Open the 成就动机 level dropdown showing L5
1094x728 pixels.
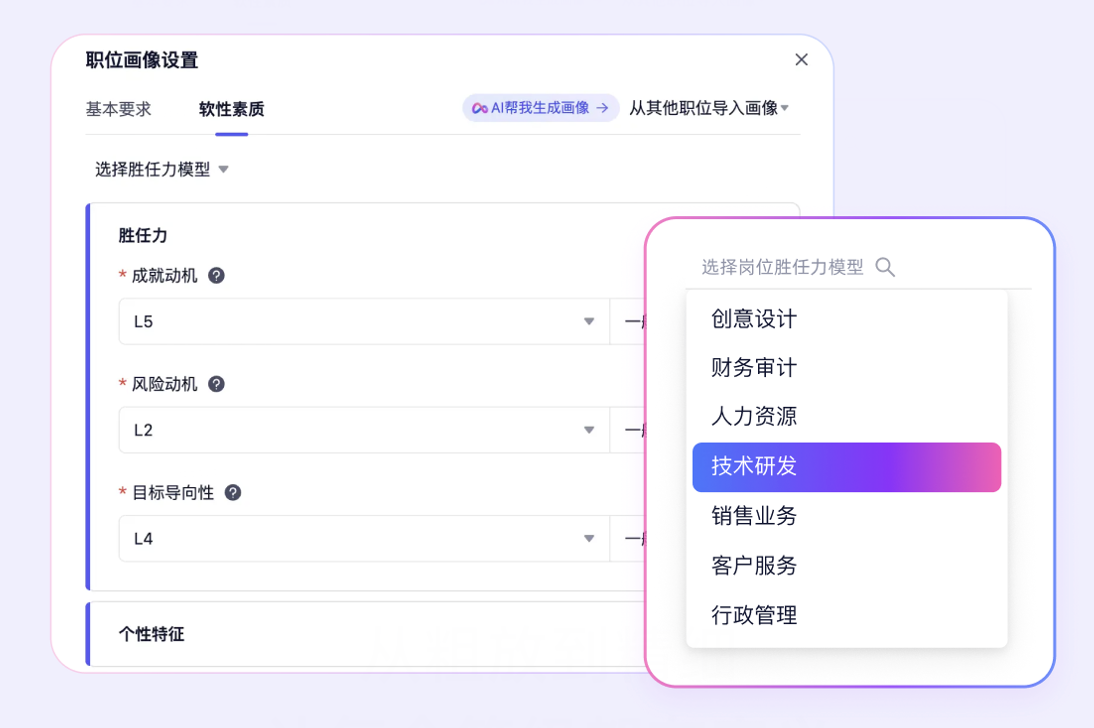pos(364,322)
